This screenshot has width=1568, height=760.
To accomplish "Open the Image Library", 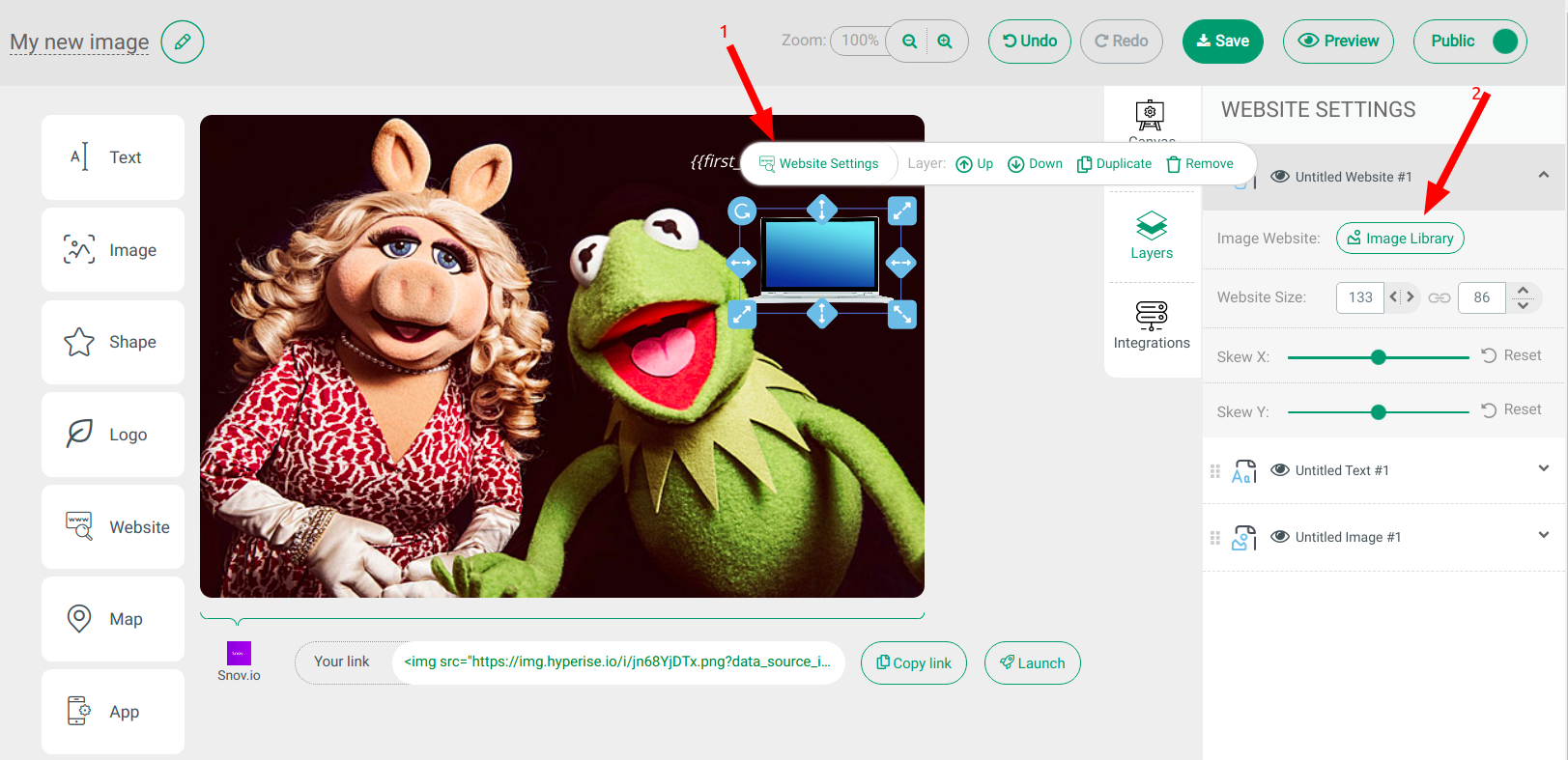I will pyautogui.click(x=1400, y=239).
